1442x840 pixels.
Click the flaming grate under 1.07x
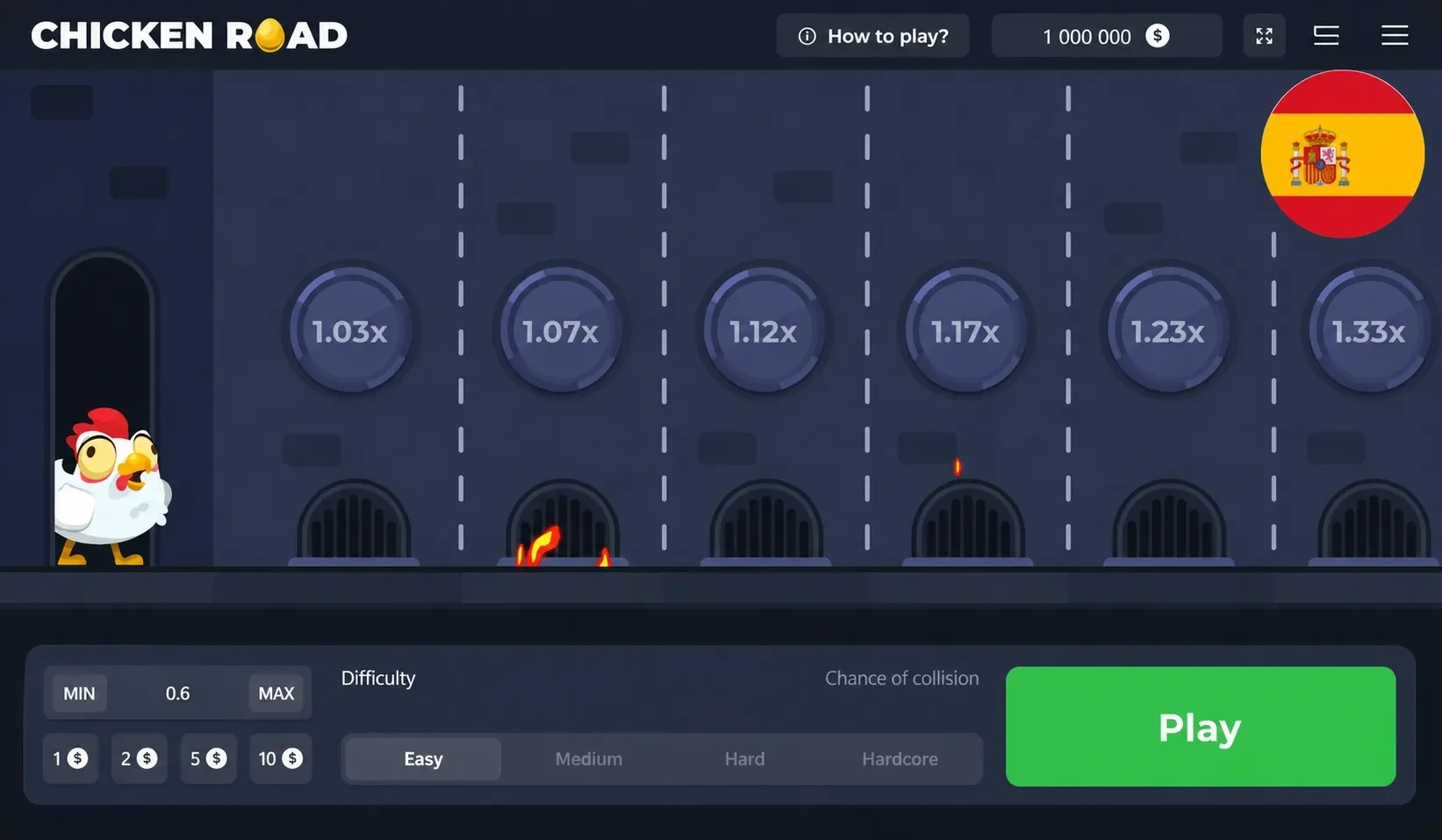coord(563,522)
